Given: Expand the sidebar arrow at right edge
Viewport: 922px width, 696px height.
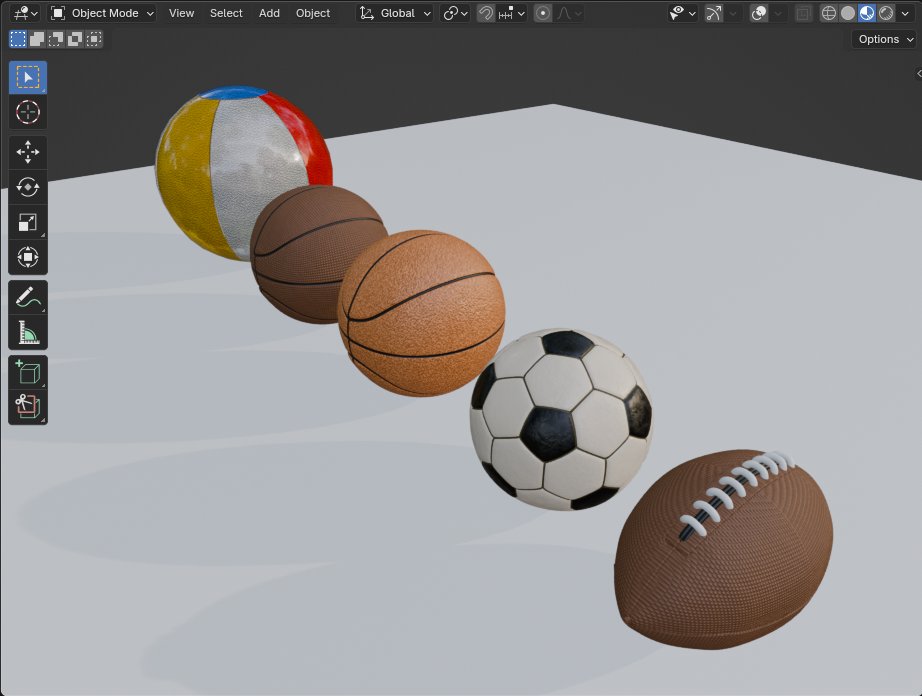Looking at the screenshot, I should point(918,73).
